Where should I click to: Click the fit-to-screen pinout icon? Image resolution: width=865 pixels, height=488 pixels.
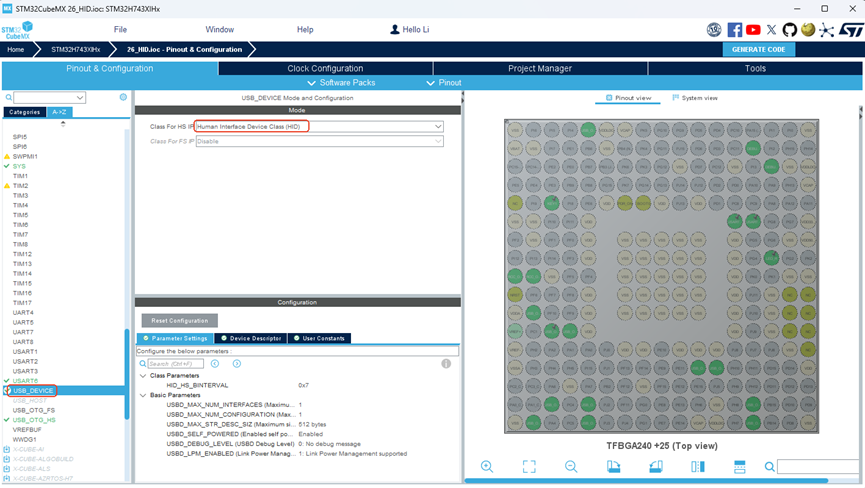529,466
